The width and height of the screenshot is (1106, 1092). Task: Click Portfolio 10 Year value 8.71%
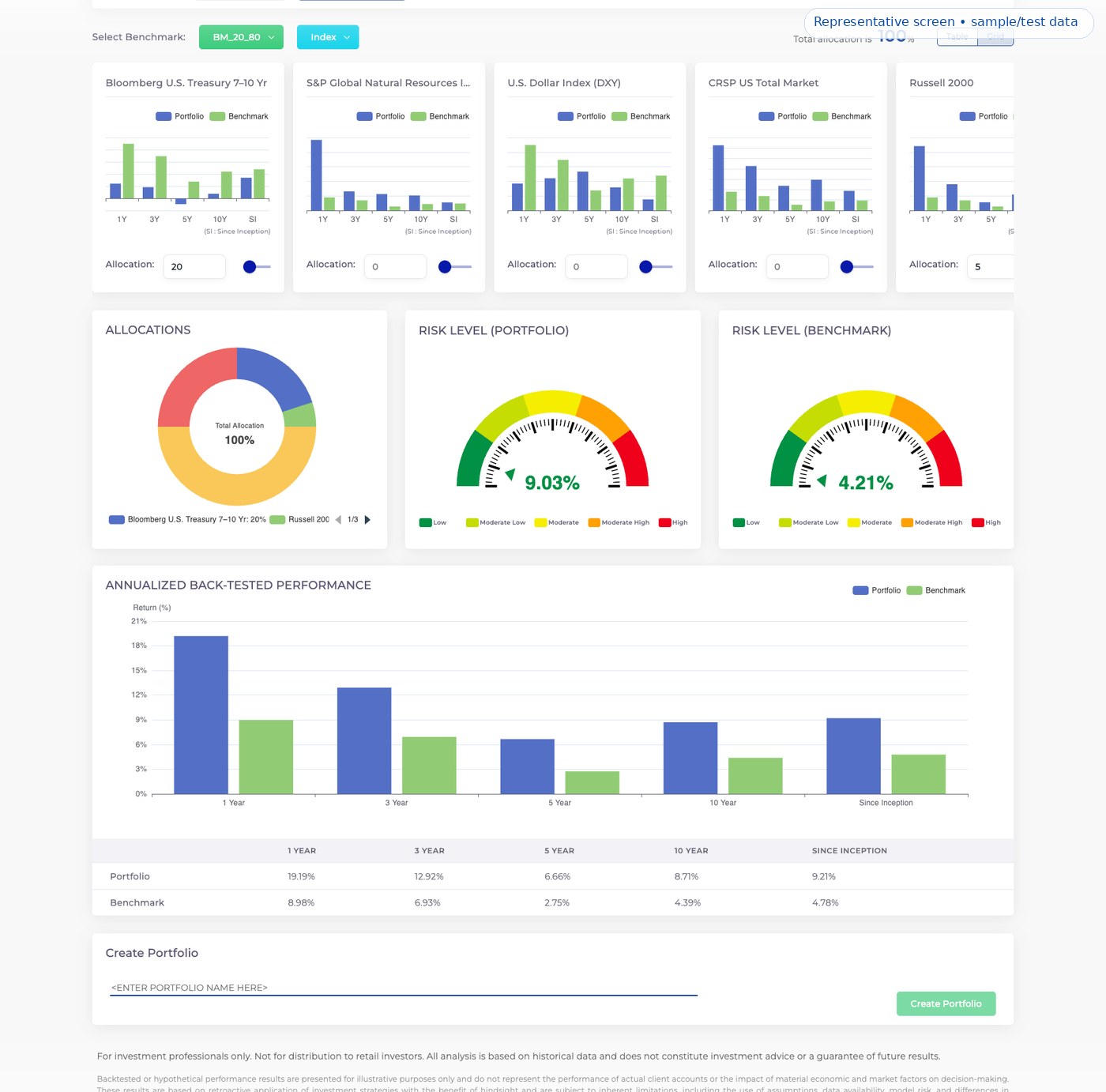point(687,876)
